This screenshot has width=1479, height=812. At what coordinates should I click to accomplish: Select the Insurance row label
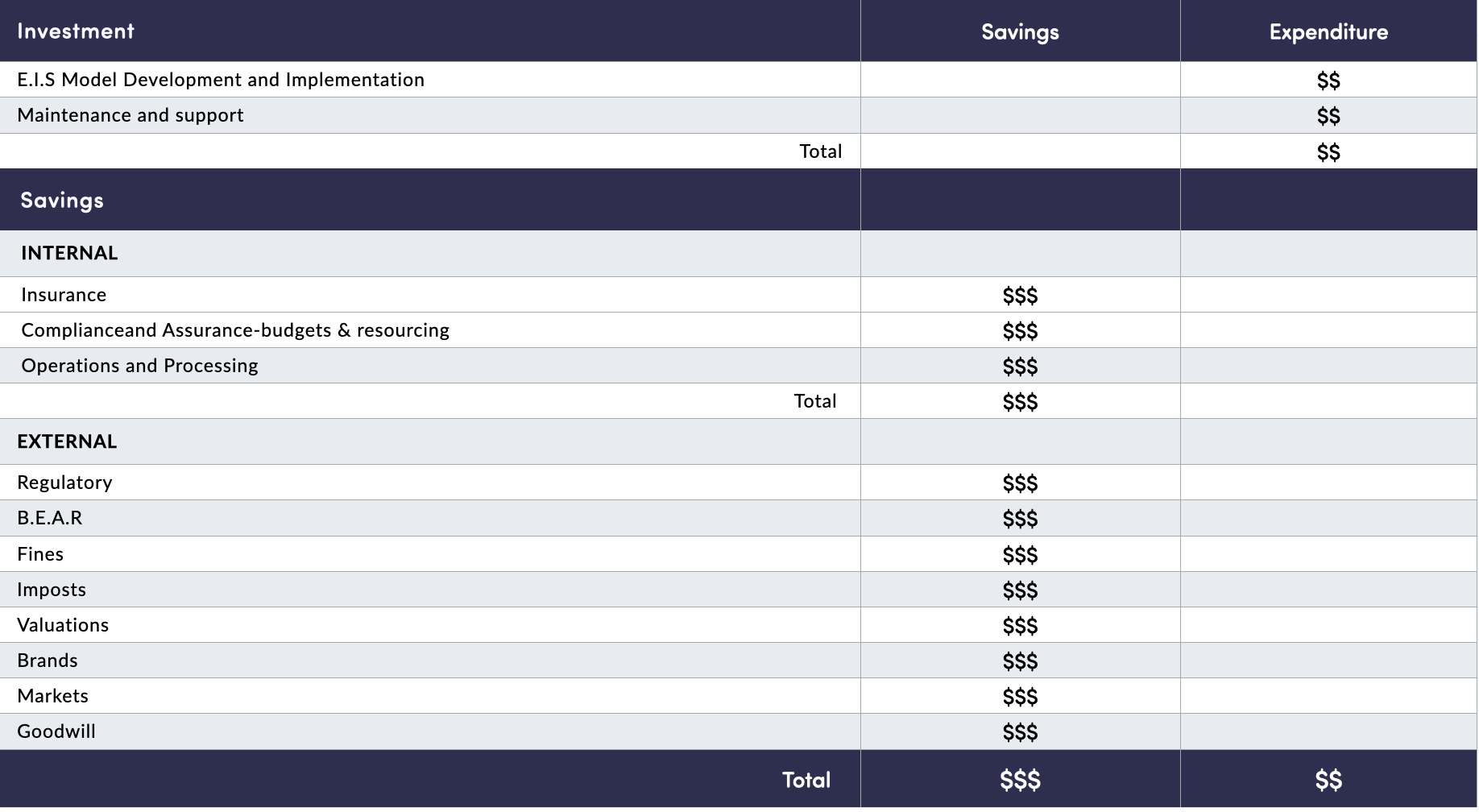pyautogui.click(x=64, y=295)
